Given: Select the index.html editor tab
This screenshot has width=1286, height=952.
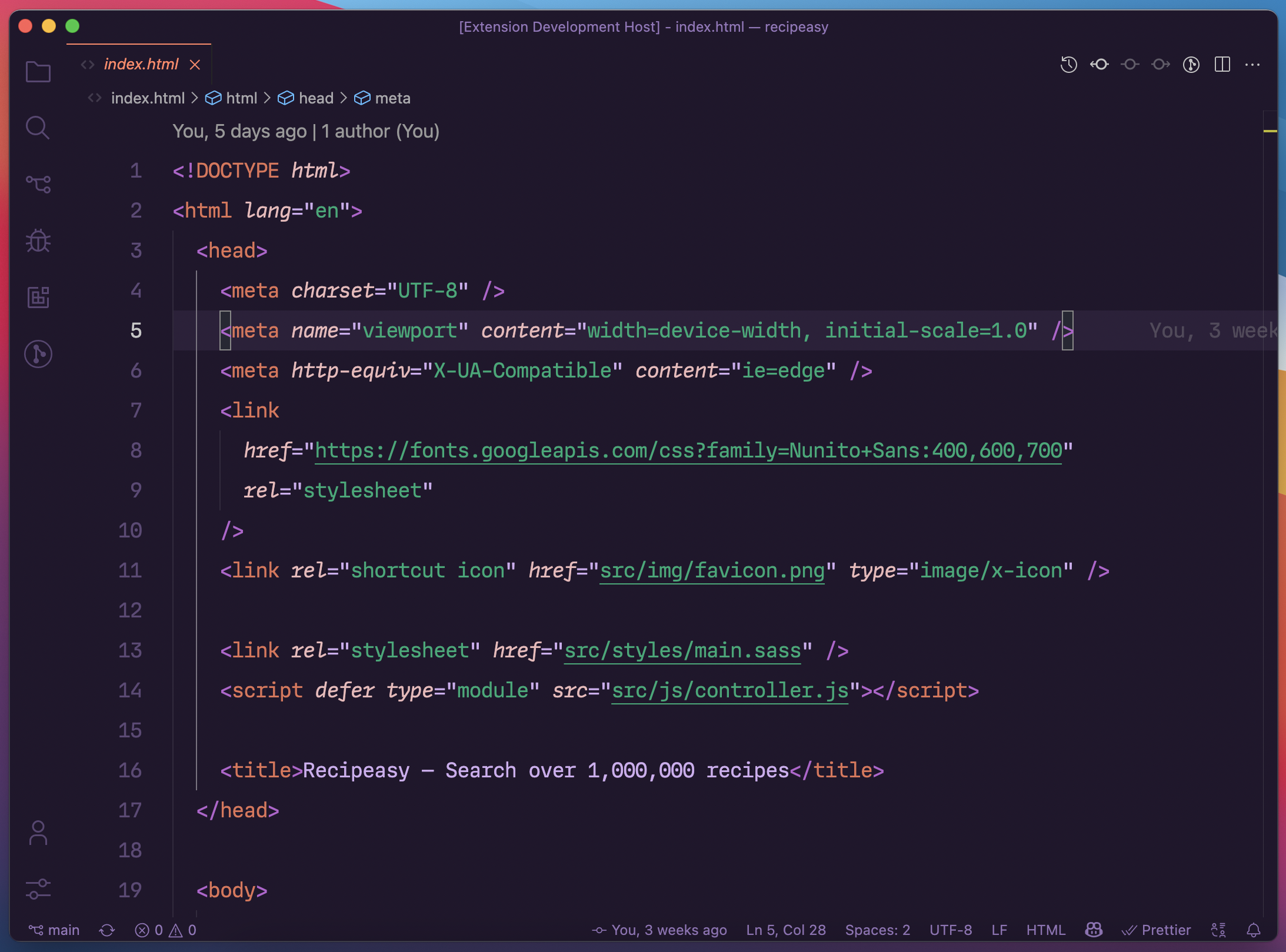Looking at the screenshot, I should [x=141, y=64].
